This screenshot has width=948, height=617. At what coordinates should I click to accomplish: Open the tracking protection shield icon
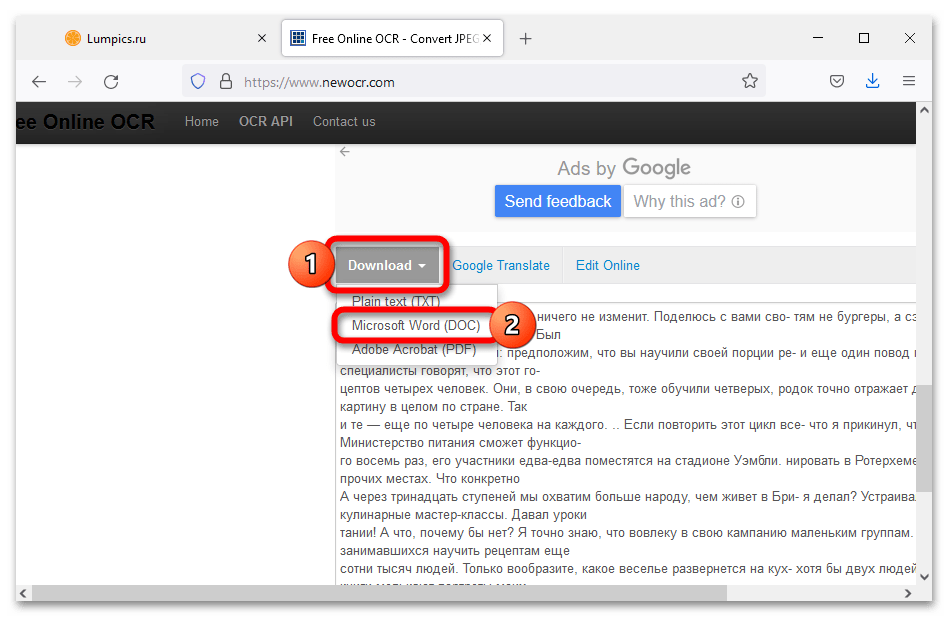pyautogui.click(x=198, y=82)
